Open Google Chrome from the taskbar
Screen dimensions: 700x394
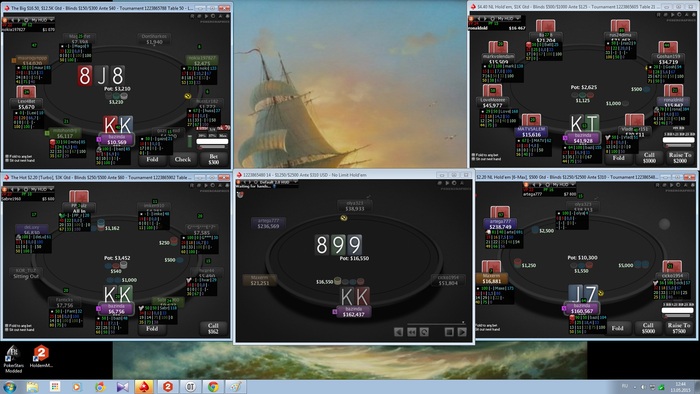[213, 387]
